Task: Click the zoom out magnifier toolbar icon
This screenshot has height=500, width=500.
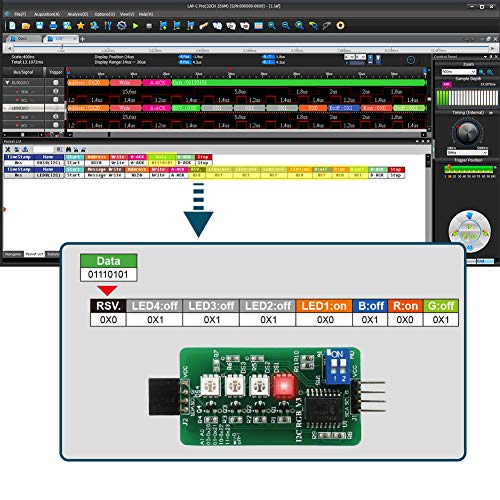Action: [x=286, y=25]
